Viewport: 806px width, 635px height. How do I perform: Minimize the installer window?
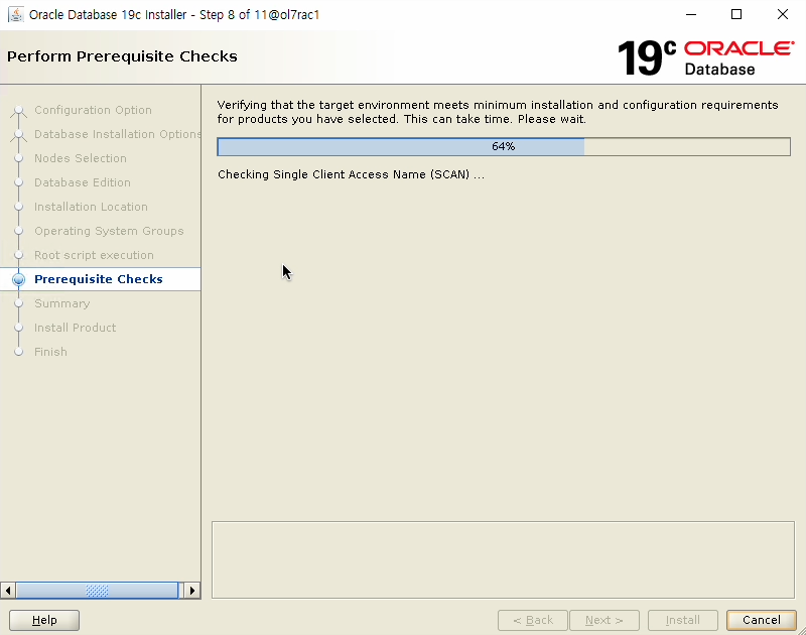coord(691,14)
